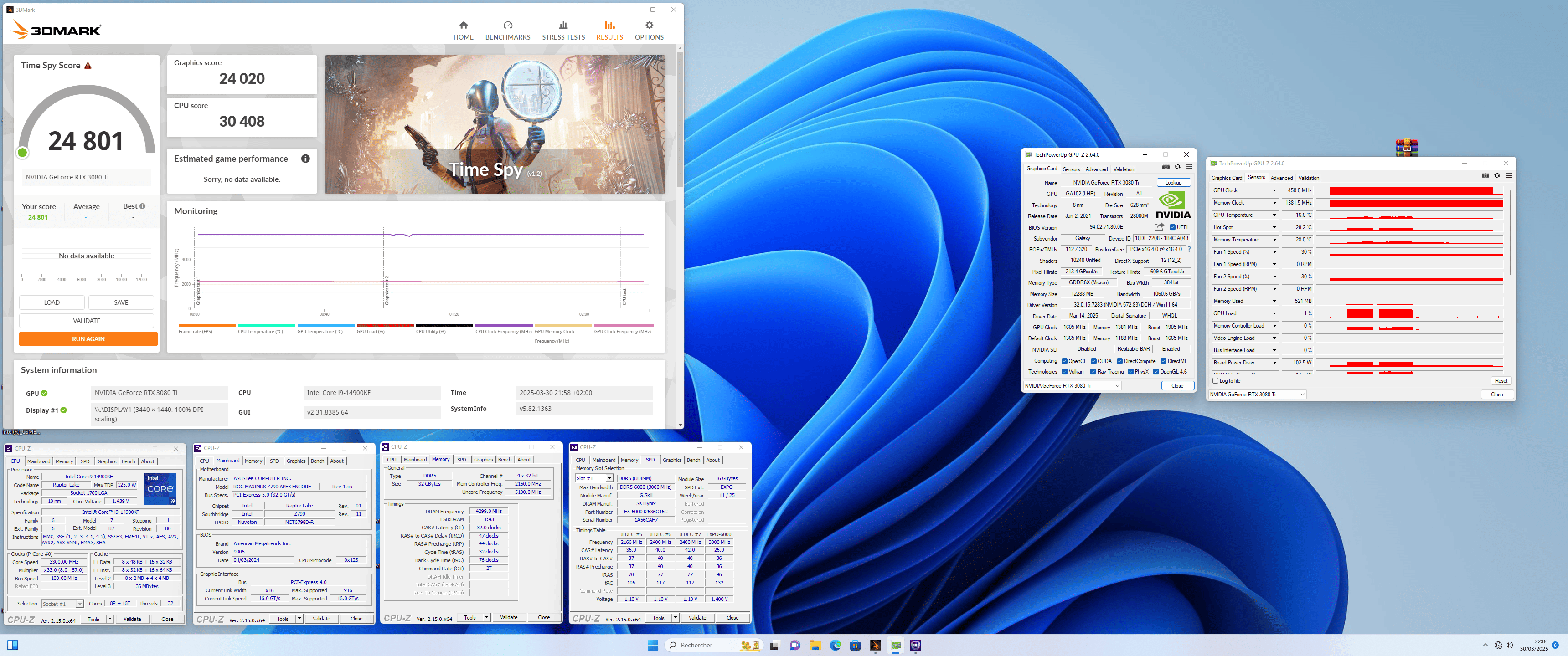Go to STRESS TESTS in 3DMark

563,31
